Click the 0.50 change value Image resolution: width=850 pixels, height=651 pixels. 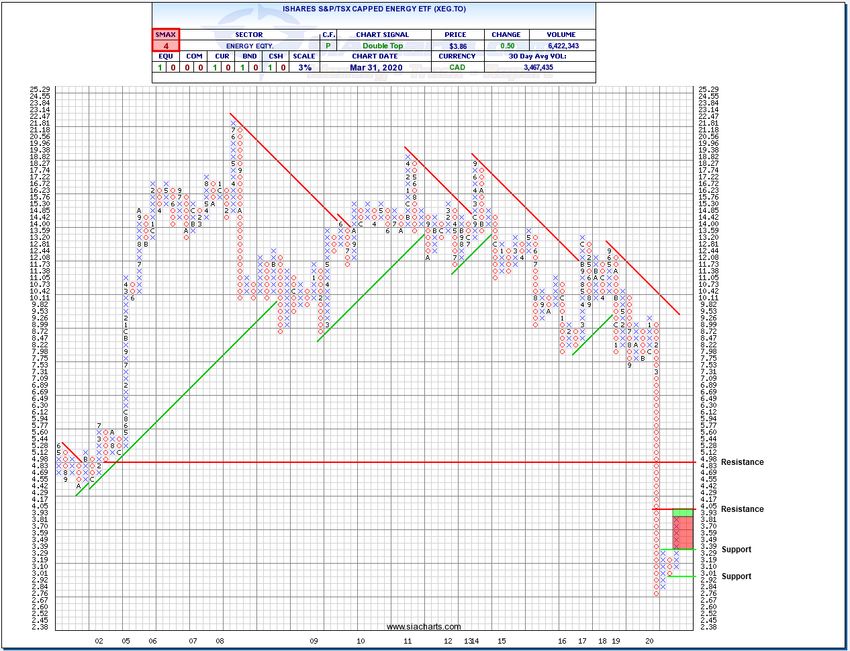(x=507, y=46)
